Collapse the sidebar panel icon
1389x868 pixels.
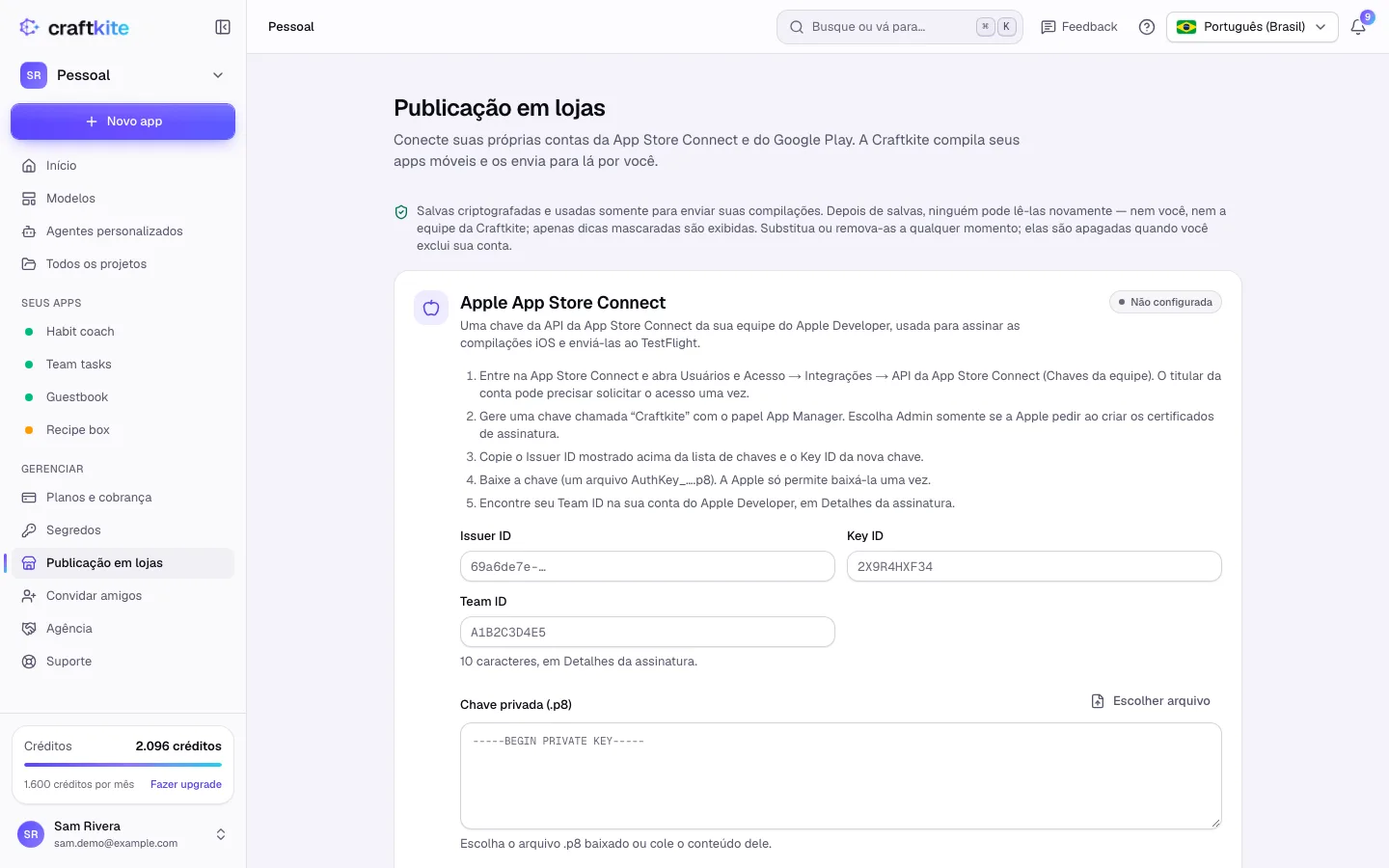click(223, 27)
